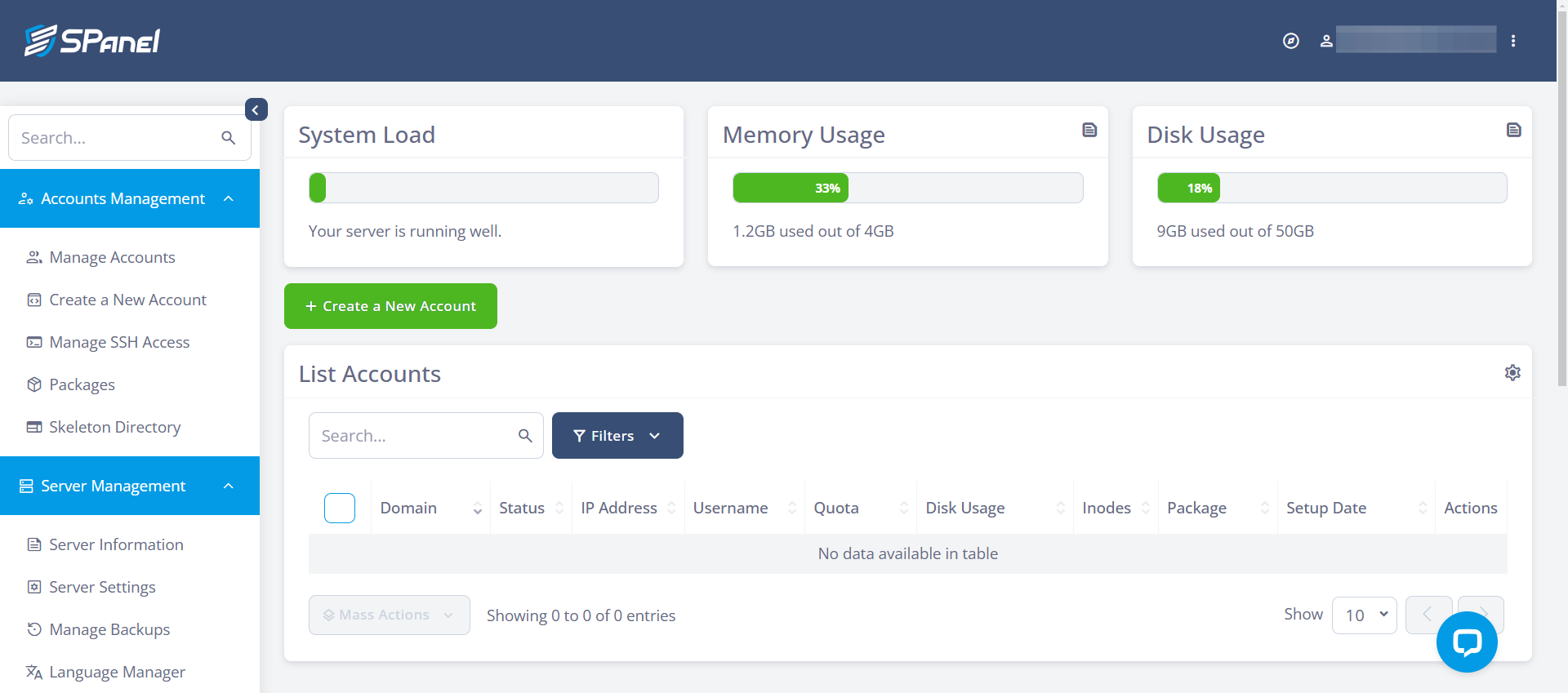Go to previous page of accounts
1568x693 pixels.
1428,615
